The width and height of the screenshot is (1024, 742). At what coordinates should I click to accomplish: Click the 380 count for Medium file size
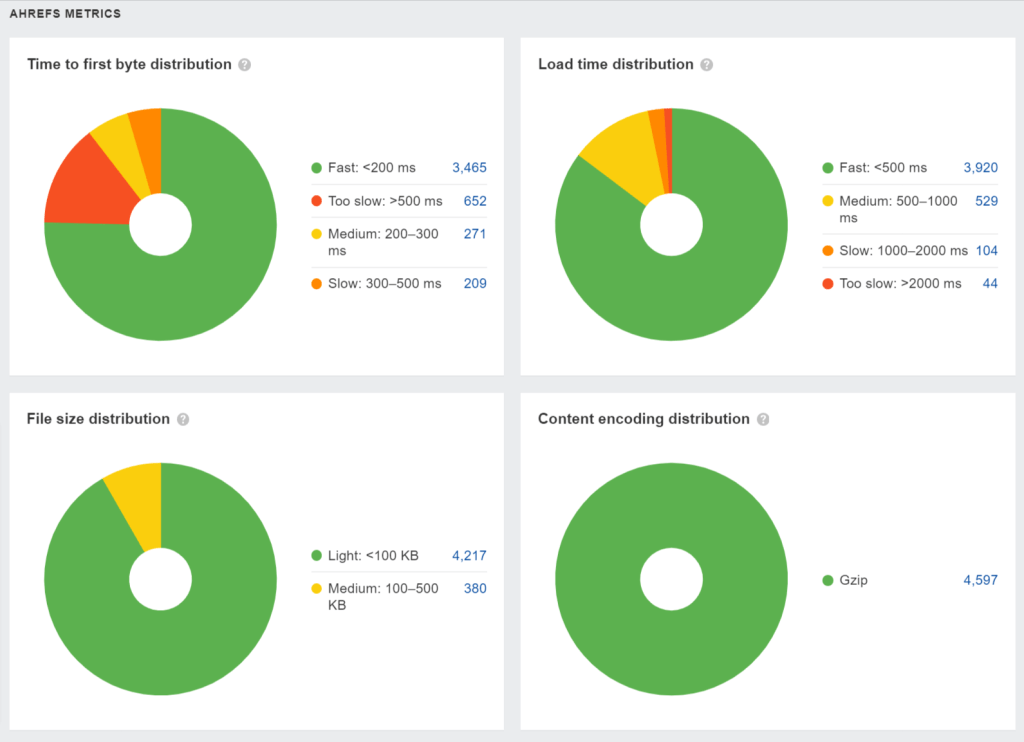point(474,588)
